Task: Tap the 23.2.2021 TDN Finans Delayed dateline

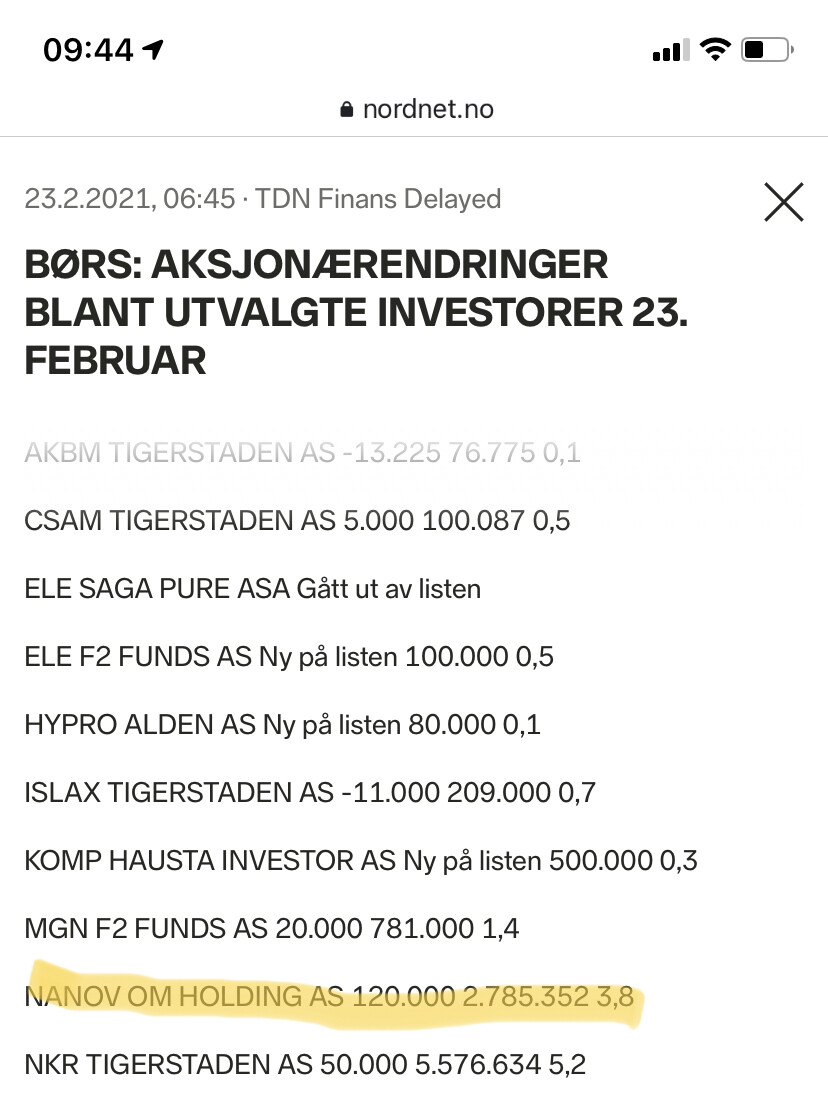Action: click(x=262, y=199)
